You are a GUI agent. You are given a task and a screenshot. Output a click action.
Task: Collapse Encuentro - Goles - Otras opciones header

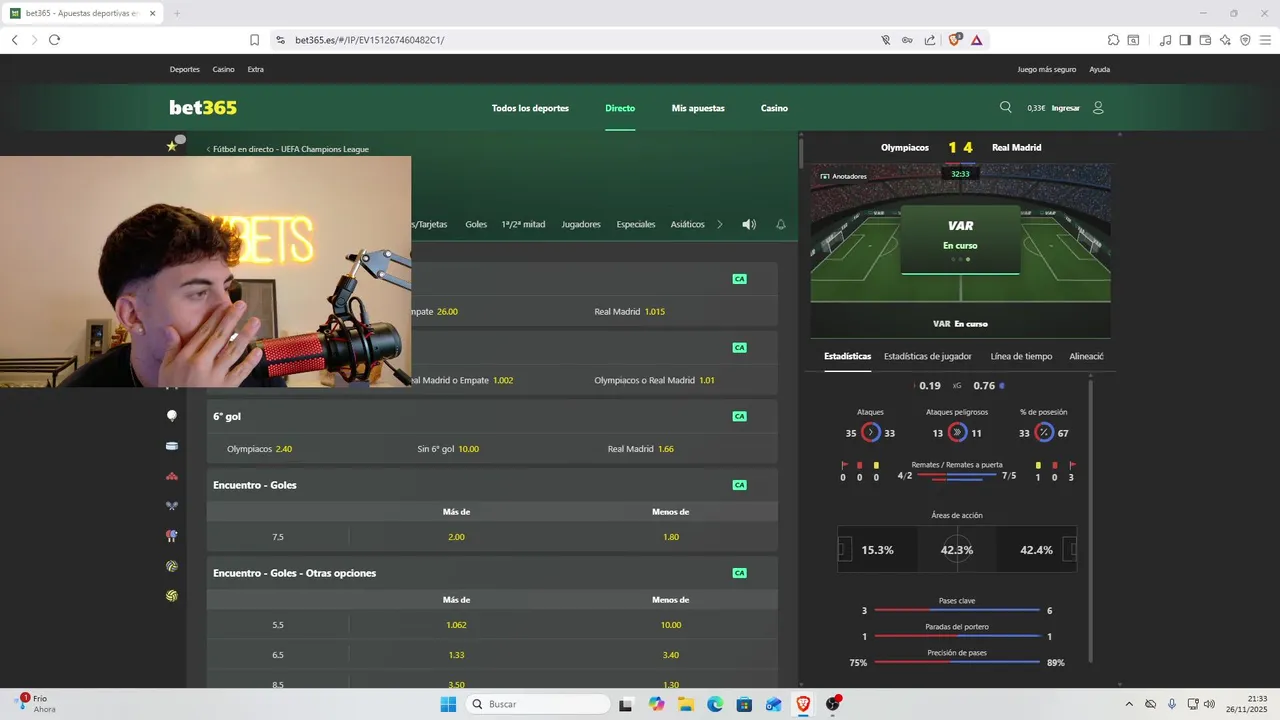pyautogui.click(x=492, y=573)
